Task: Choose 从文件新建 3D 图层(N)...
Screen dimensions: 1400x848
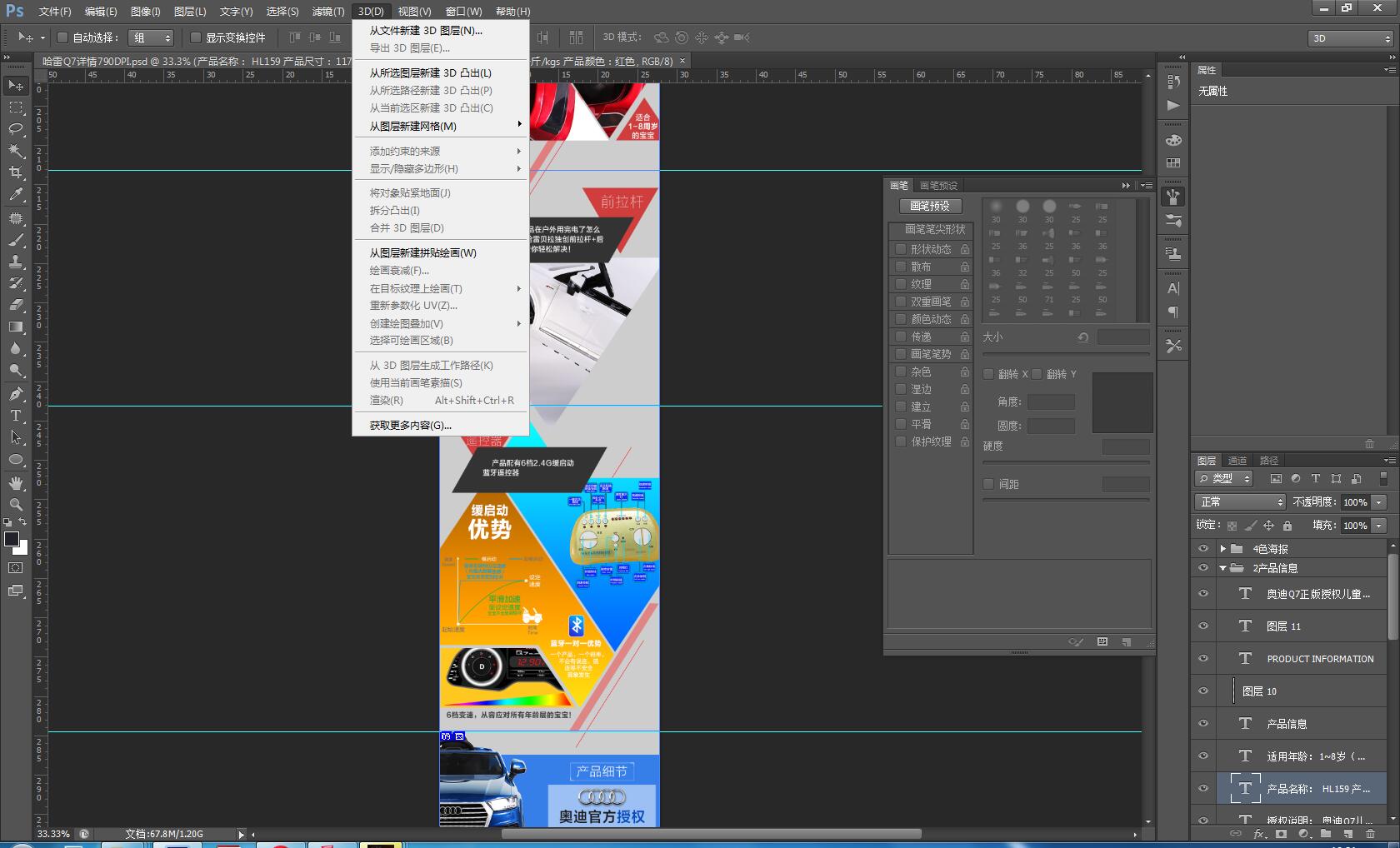Action: point(440,30)
